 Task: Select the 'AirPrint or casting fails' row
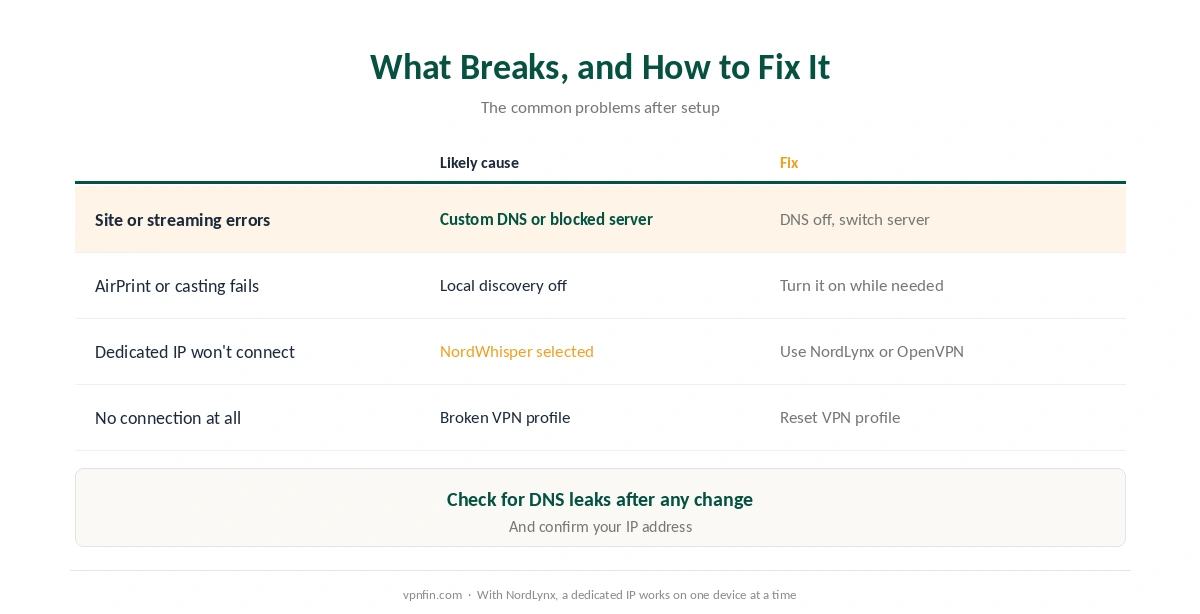coord(600,285)
